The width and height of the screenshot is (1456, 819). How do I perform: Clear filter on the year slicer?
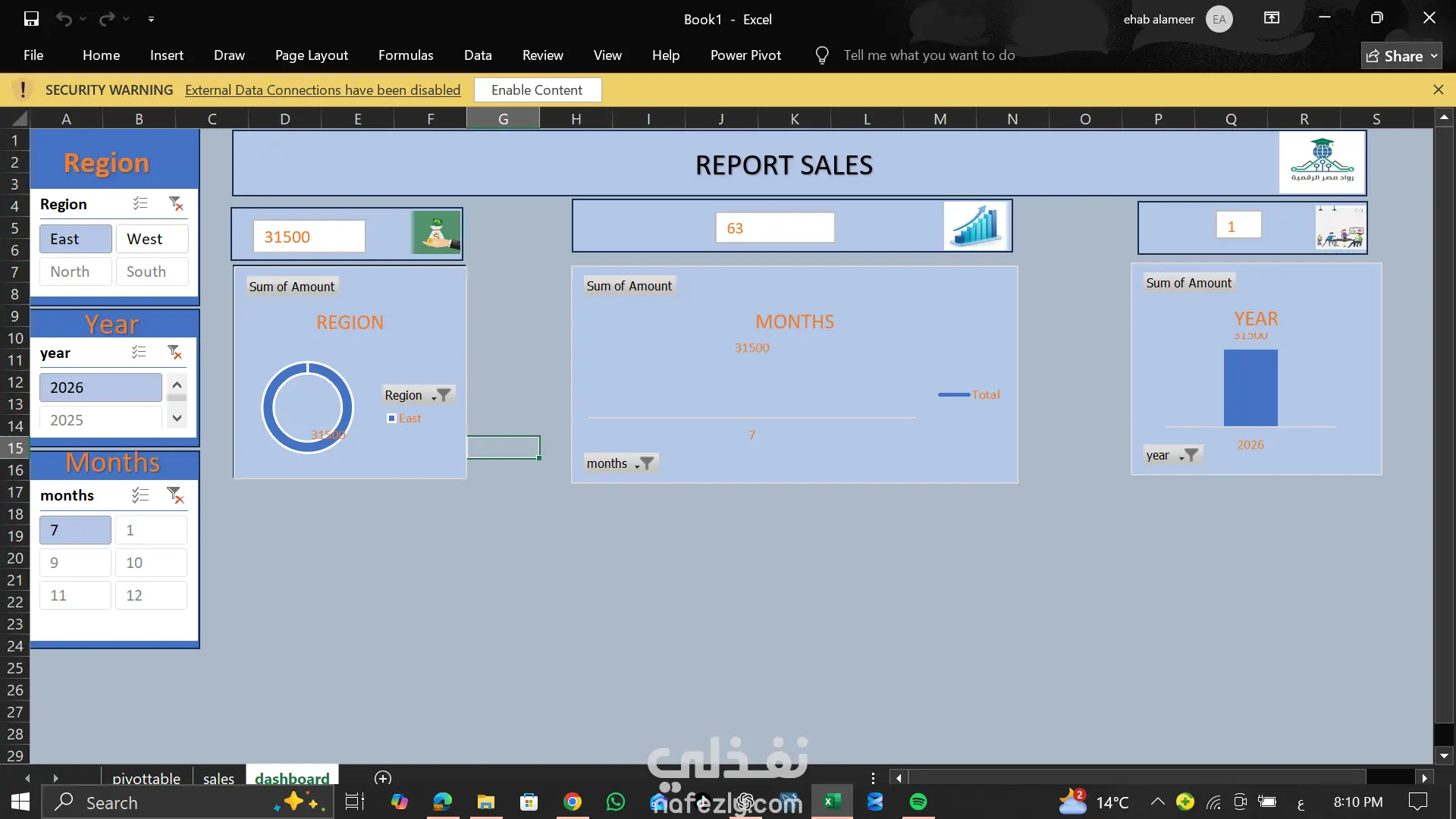[174, 352]
